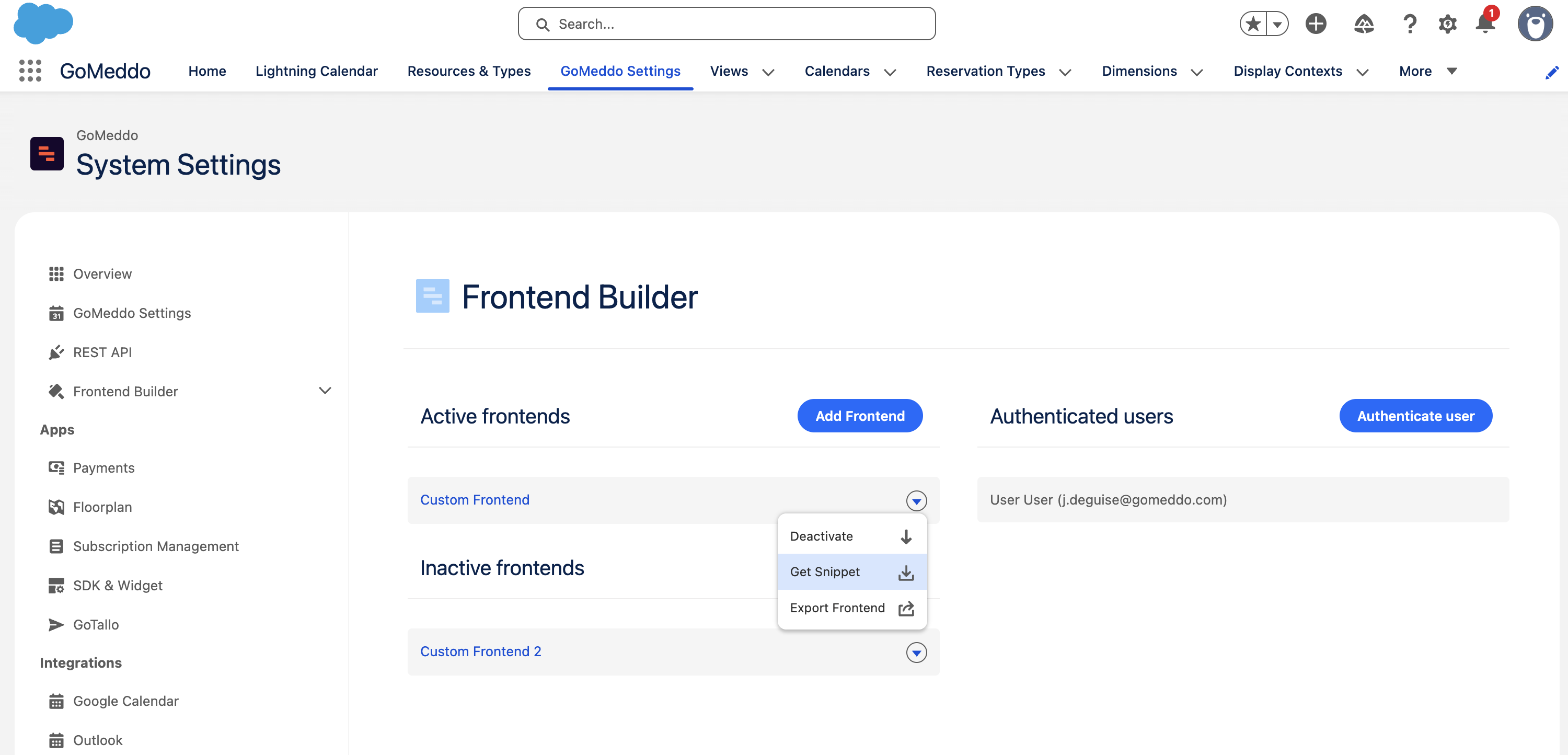Click the Authenticate user button
1568x755 pixels.
tap(1415, 416)
